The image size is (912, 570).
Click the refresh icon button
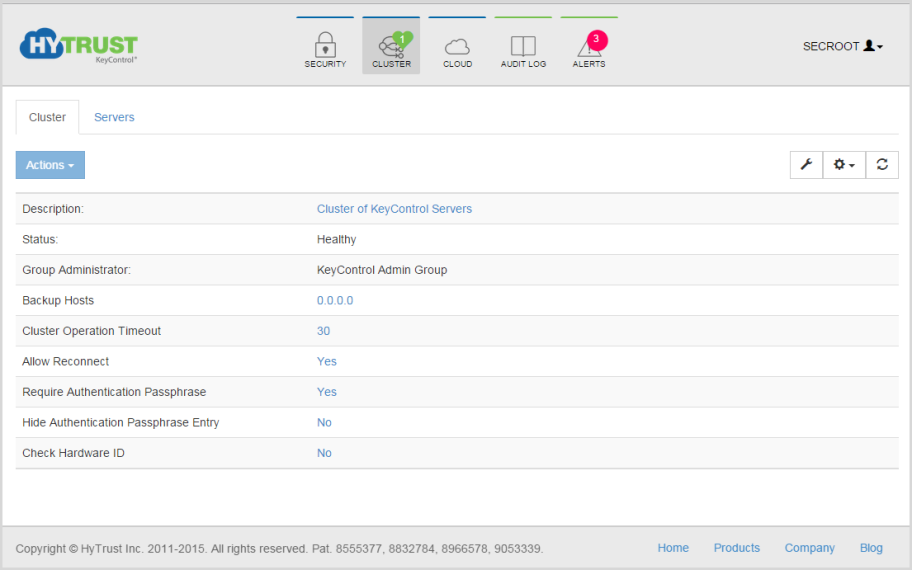882,165
